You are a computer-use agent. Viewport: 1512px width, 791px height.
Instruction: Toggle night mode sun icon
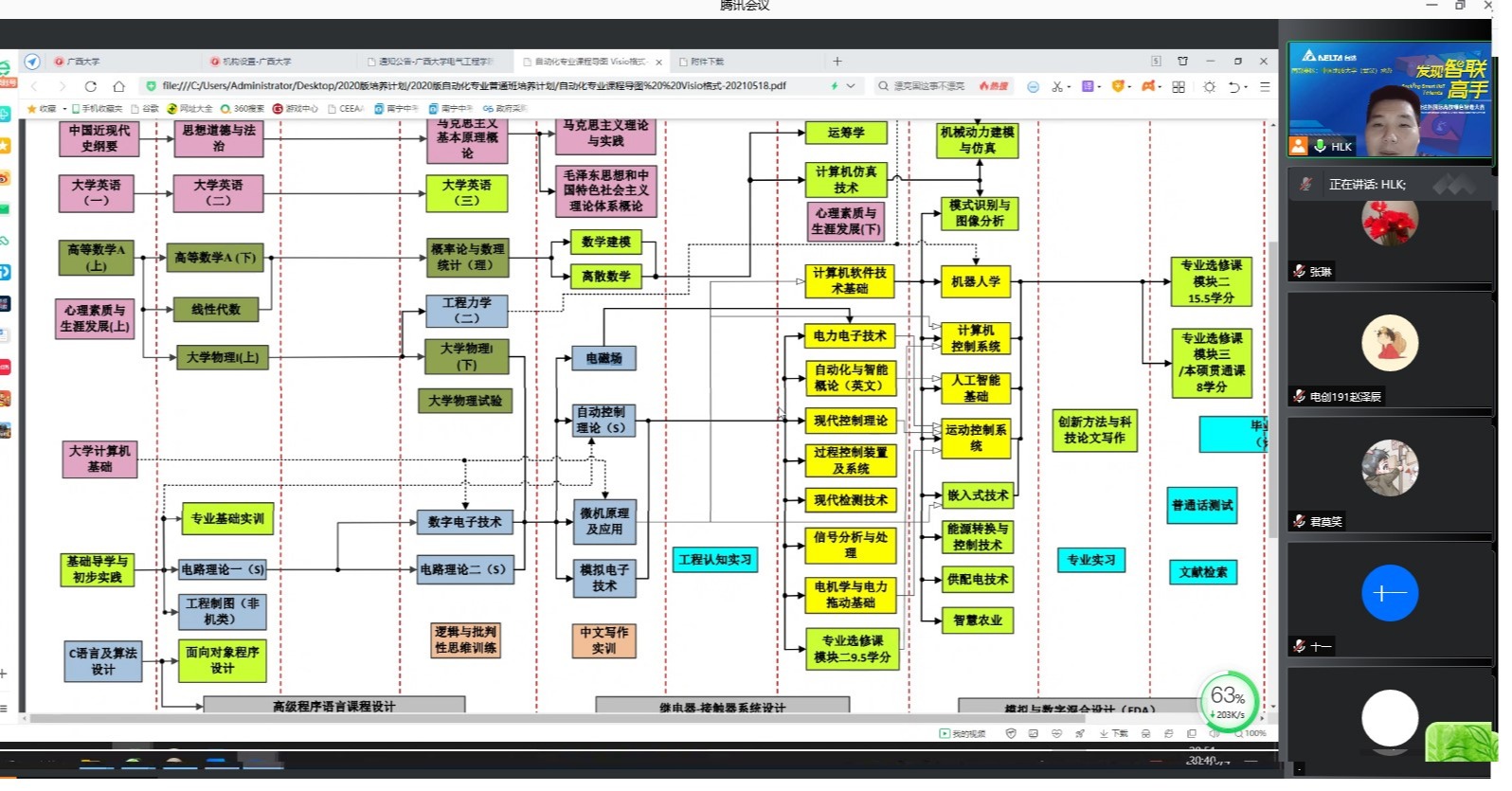pos(1210,86)
